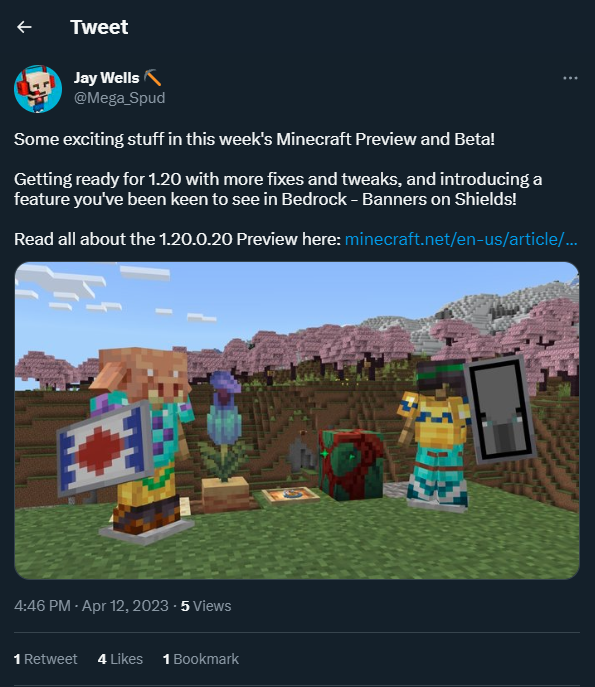Click the pickaxe emoji beside Jay Wells
This screenshot has width=595, height=687.
click(x=152, y=78)
